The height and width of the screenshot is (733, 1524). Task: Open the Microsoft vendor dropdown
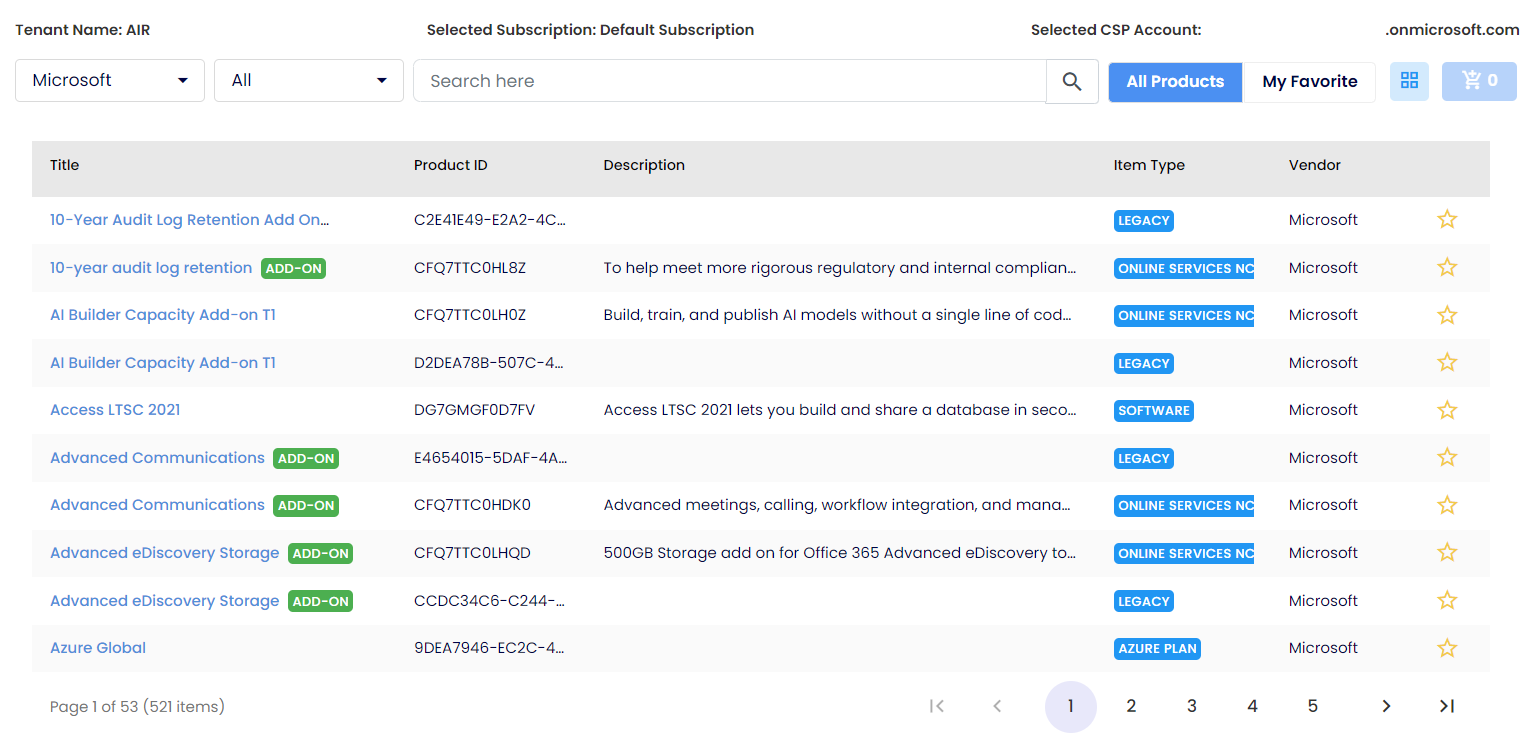click(x=110, y=80)
